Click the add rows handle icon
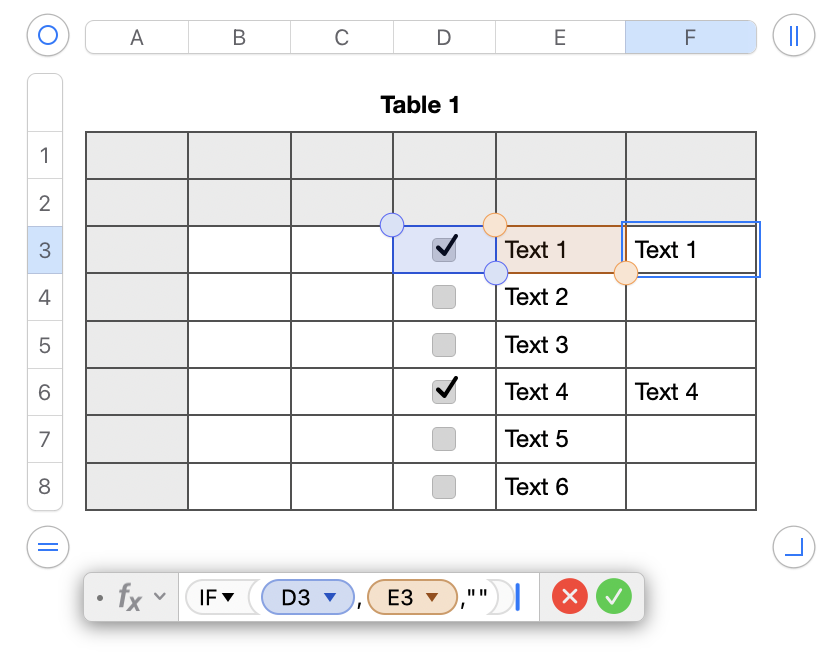The width and height of the screenshot is (830, 666). pyautogui.click(x=47, y=547)
